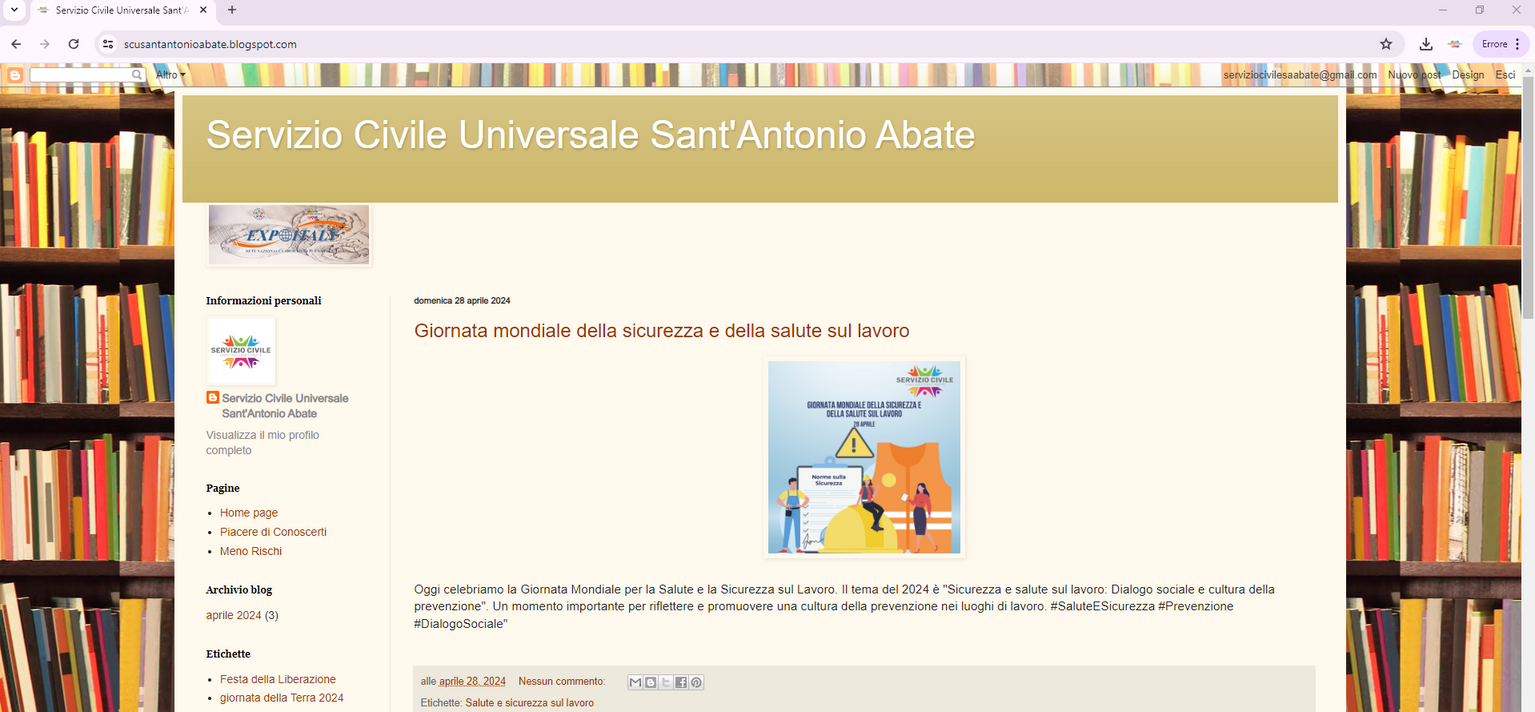Click the Blogger logo in the navbar
This screenshot has height=712, width=1535.
[15, 75]
